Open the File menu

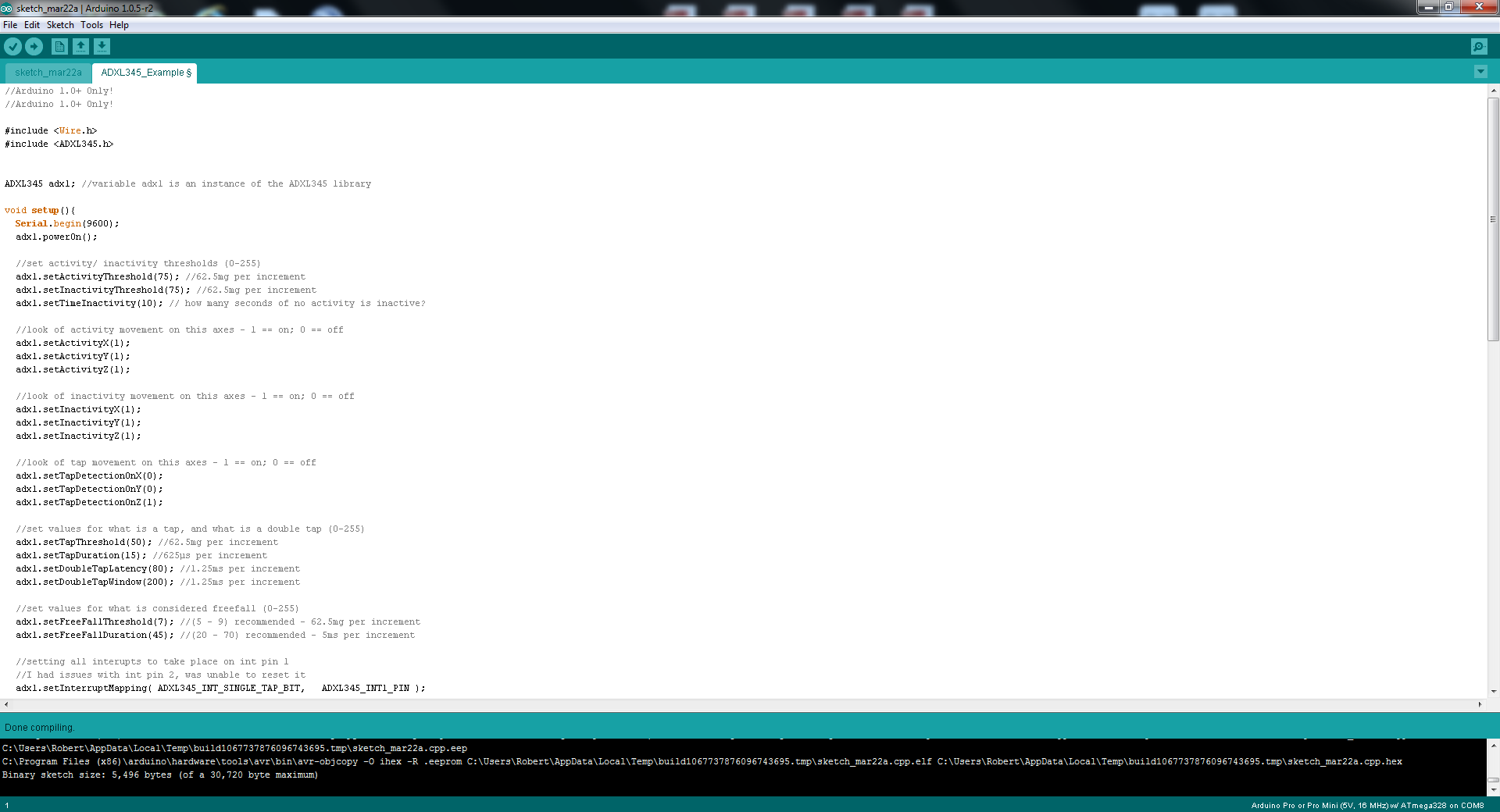coord(10,25)
